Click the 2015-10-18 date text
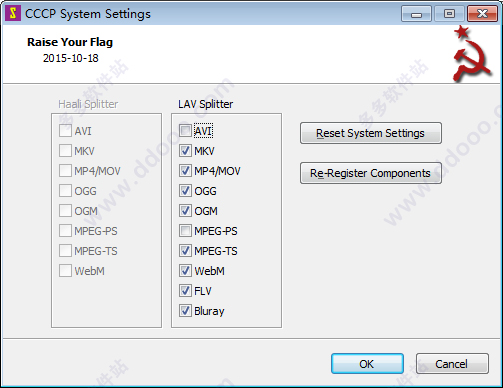The image size is (503, 388). pos(71,58)
